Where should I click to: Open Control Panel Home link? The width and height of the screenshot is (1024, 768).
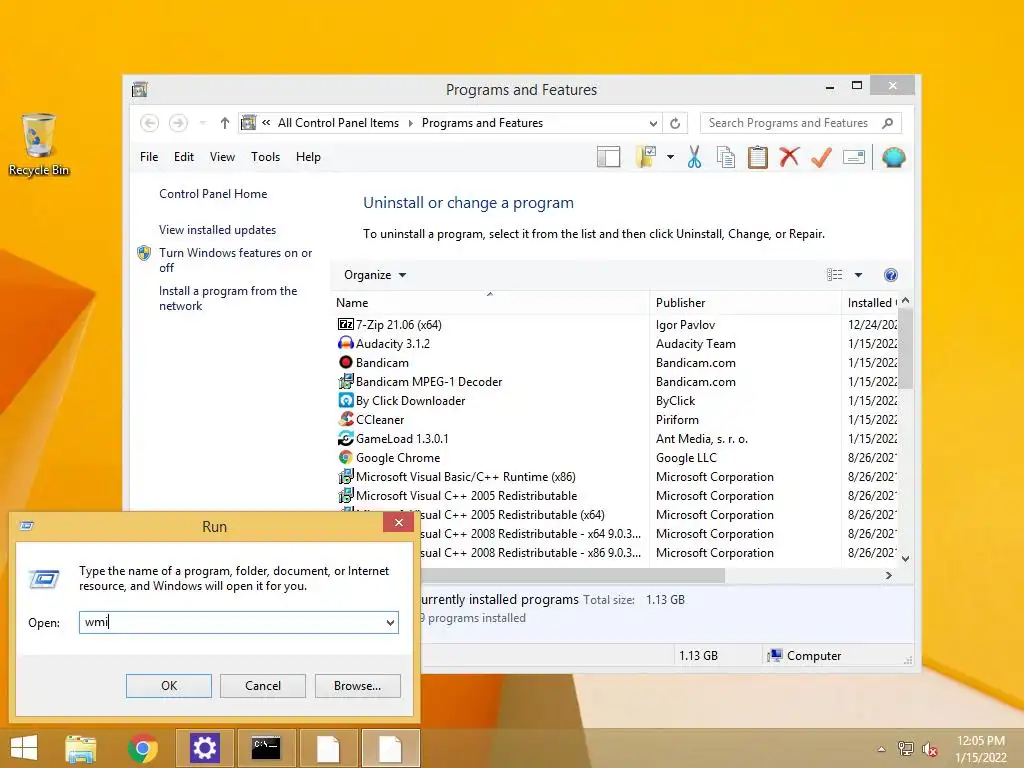pos(213,194)
